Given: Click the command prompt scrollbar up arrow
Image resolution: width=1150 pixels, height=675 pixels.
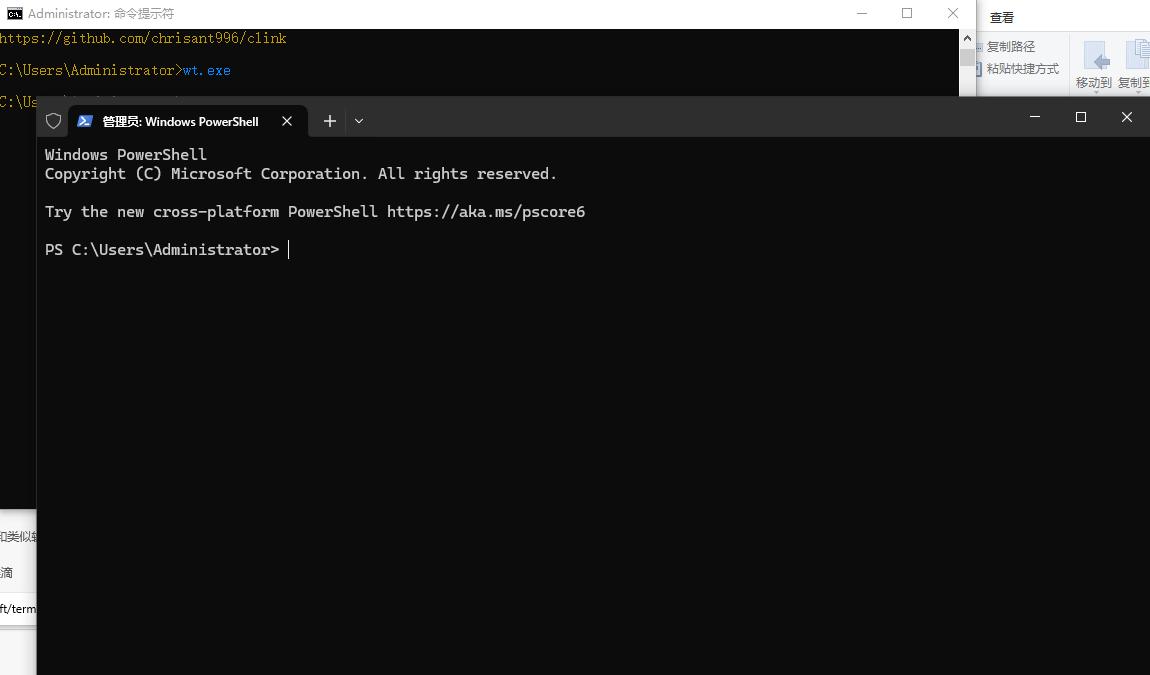Looking at the screenshot, I should pos(967,37).
